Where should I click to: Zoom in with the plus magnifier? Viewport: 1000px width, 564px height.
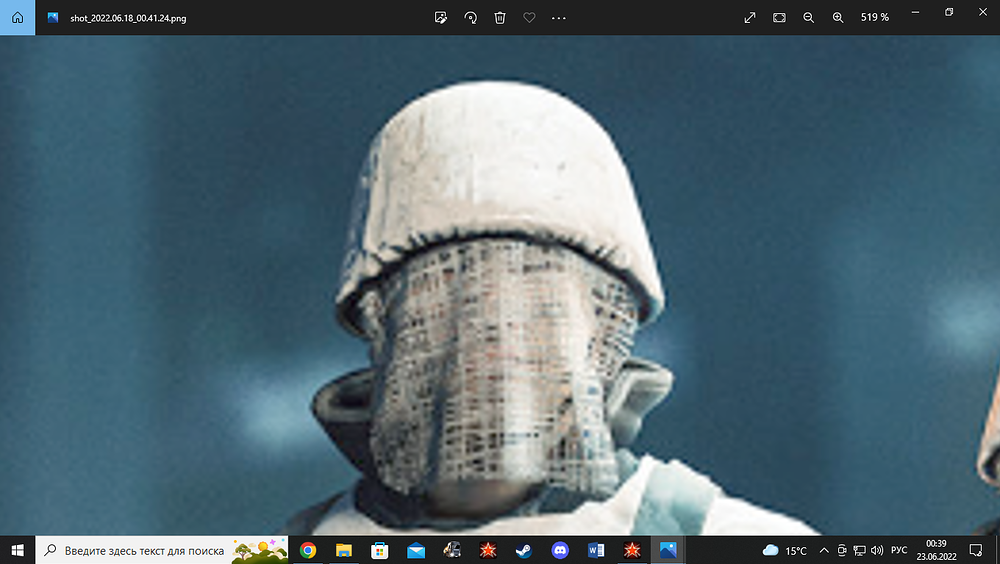tap(838, 18)
